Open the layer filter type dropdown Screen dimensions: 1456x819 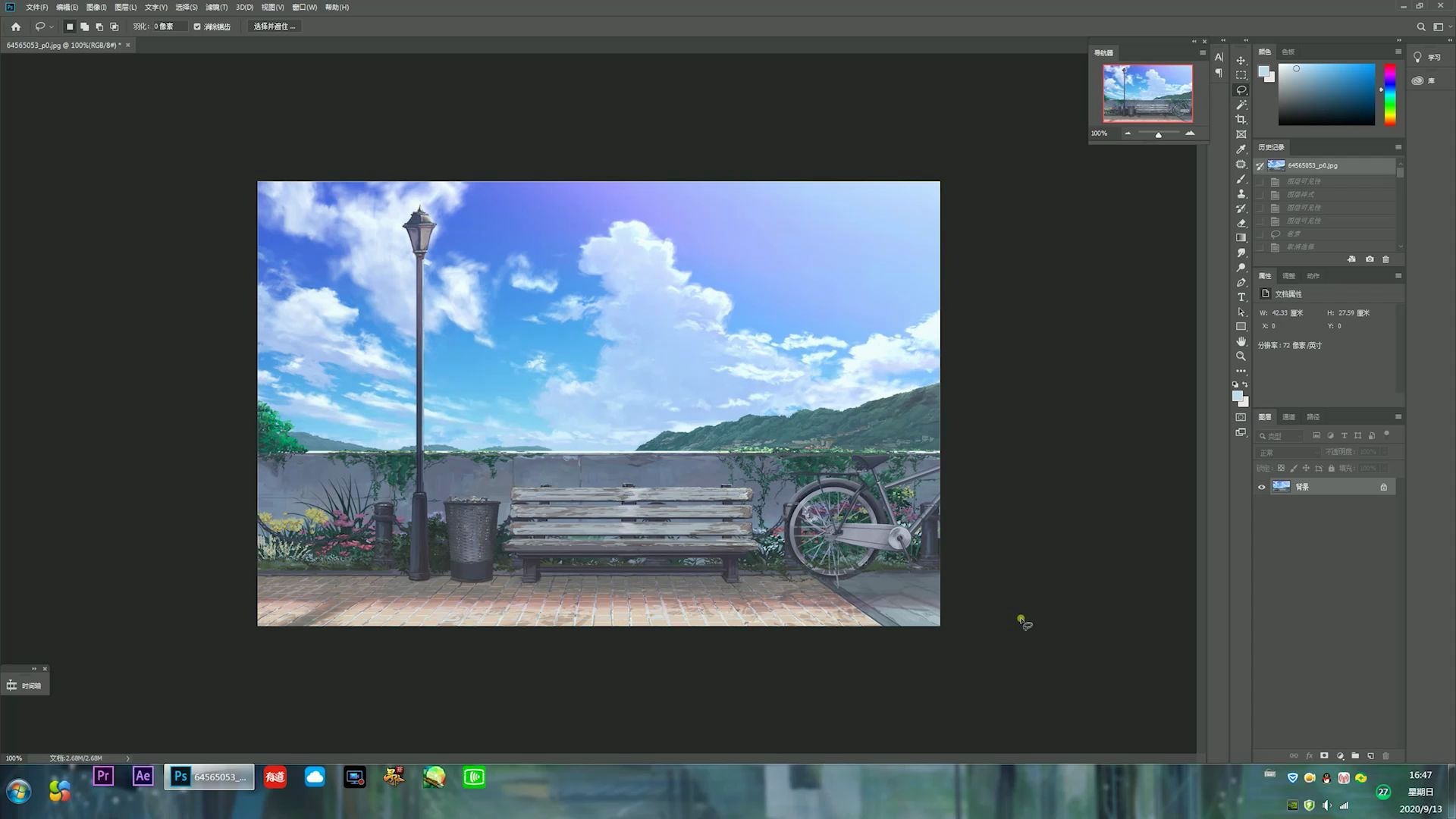click(1281, 436)
